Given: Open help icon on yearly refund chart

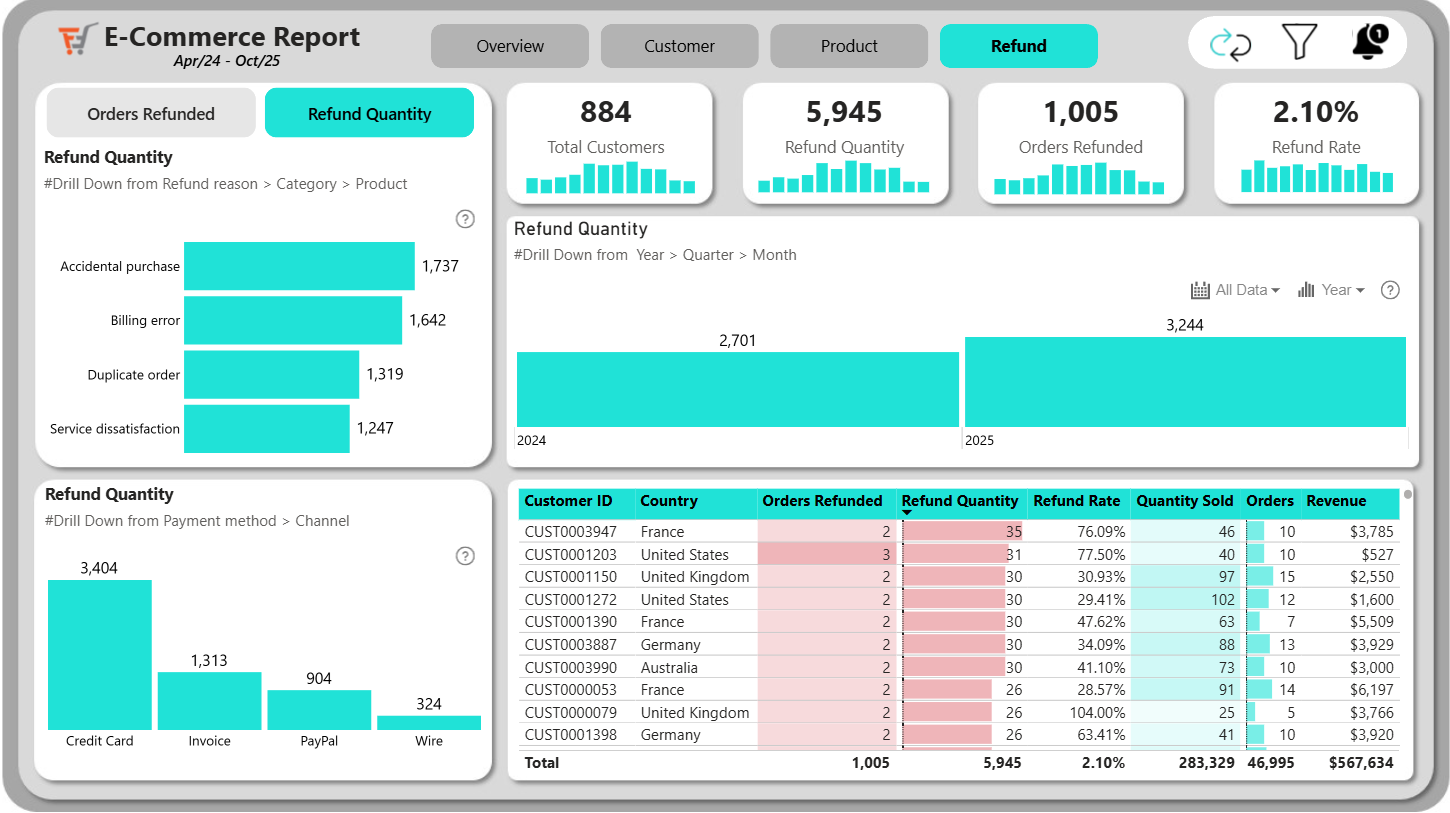Looking at the screenshot, I should [x=1390, y=290].
